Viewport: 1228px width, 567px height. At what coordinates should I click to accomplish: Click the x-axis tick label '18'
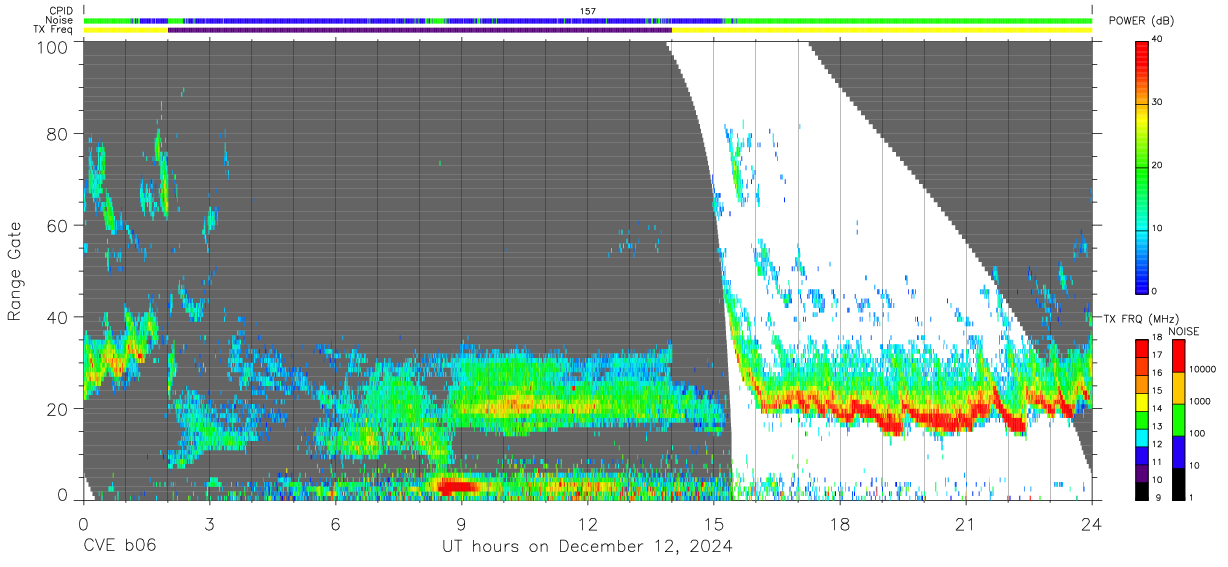[x=840, y=524]
